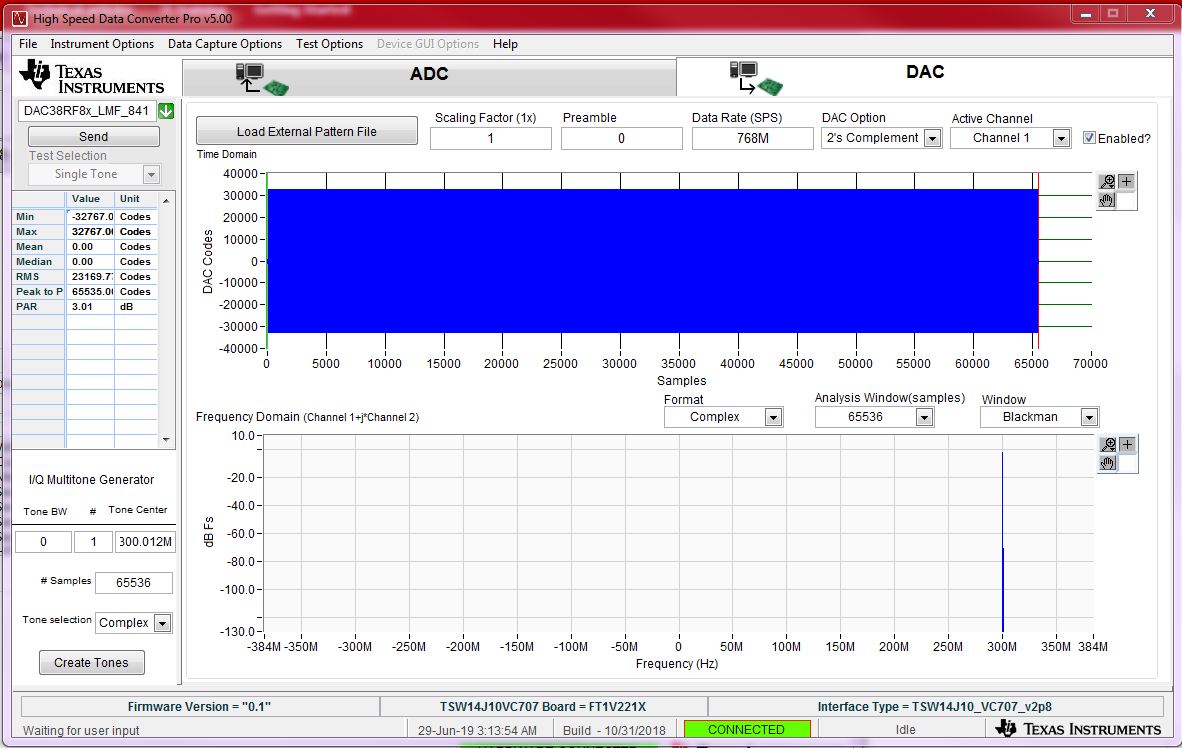Click the Tone Center input field
This screenshot has width=1182, height=748.
coord(145,542)
